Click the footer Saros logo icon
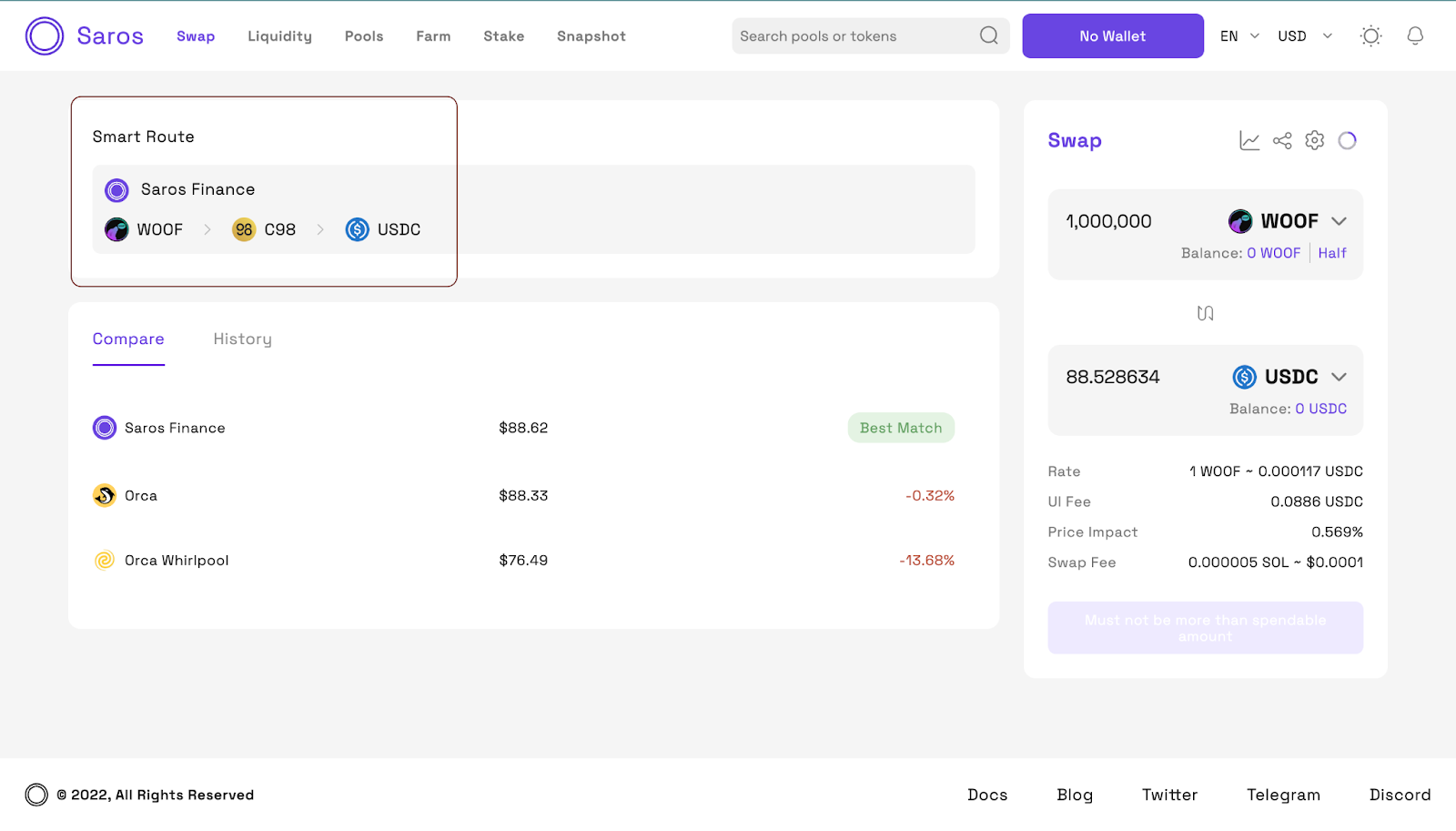 tap(36, 795)
